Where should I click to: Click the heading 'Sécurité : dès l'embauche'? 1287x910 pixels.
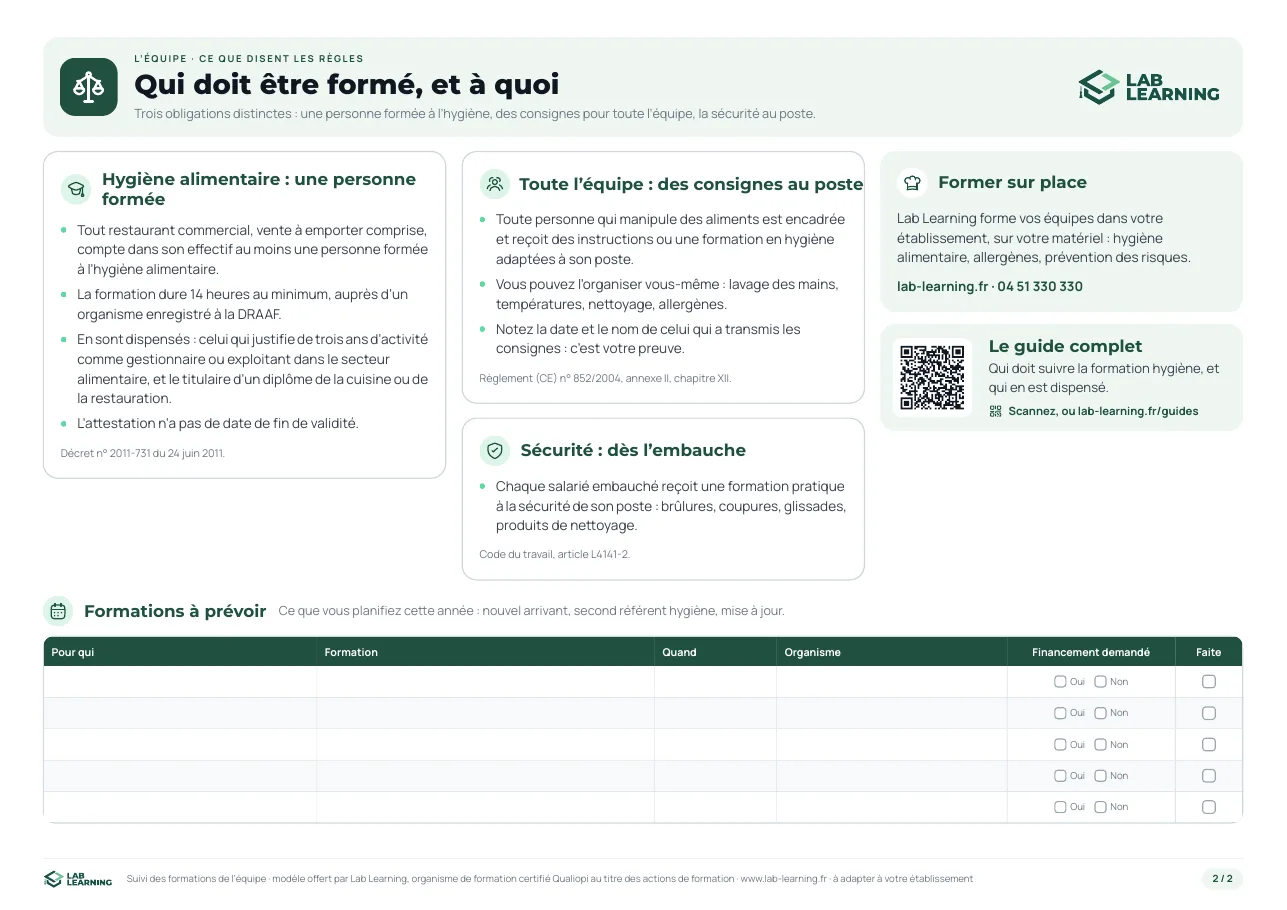(x=633, y=451)
